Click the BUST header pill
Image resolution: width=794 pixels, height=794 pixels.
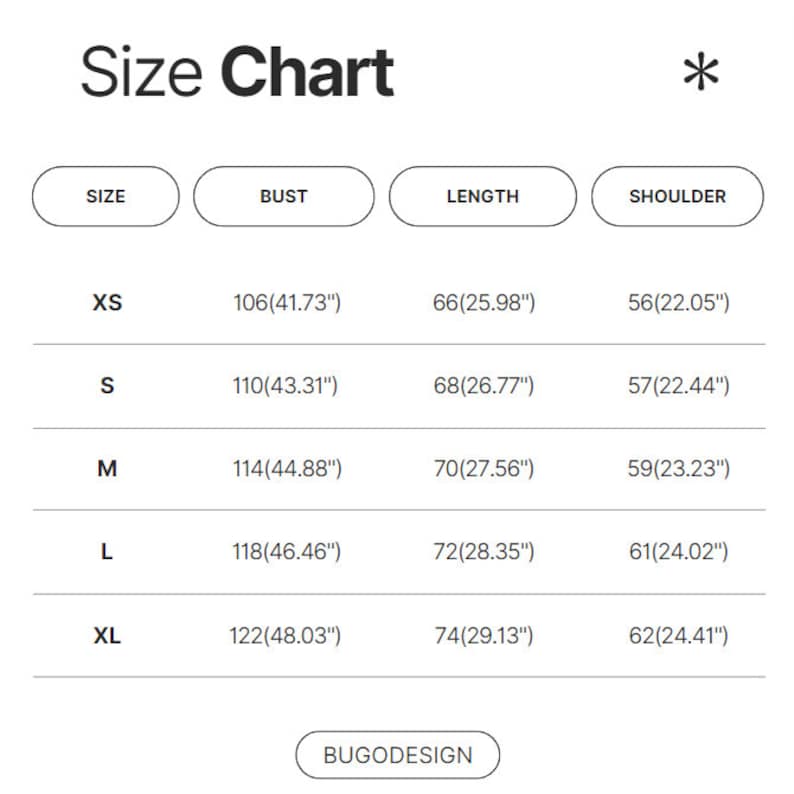point(283,196)
